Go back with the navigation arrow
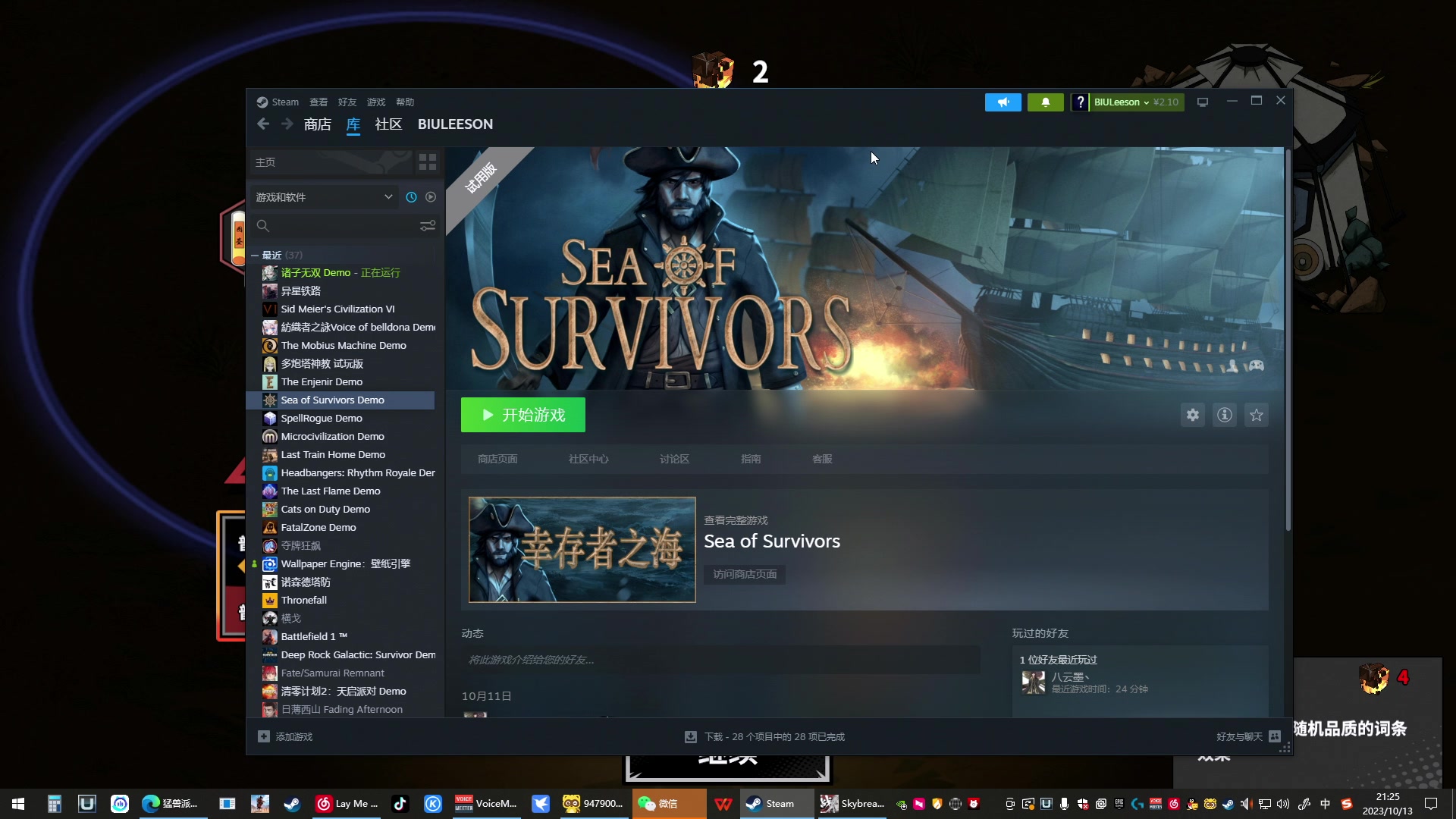Image resolution: width=1456 pixels, height=819 pixels. coord(263,124)
